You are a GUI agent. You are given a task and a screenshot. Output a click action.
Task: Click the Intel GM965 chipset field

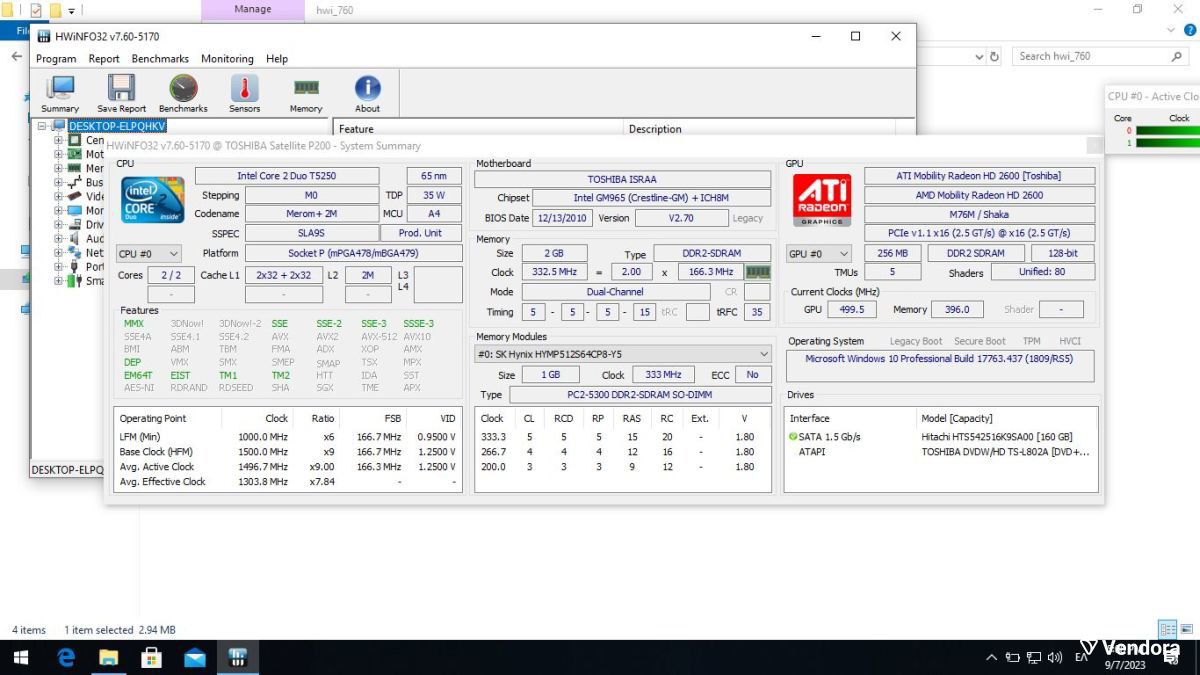tap(651, 198)
